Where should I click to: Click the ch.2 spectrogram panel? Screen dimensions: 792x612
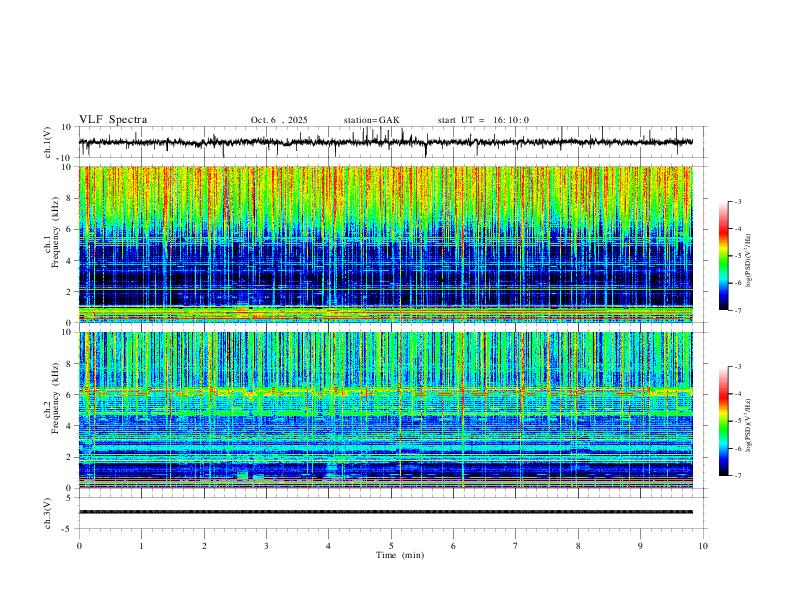[385, 410]
